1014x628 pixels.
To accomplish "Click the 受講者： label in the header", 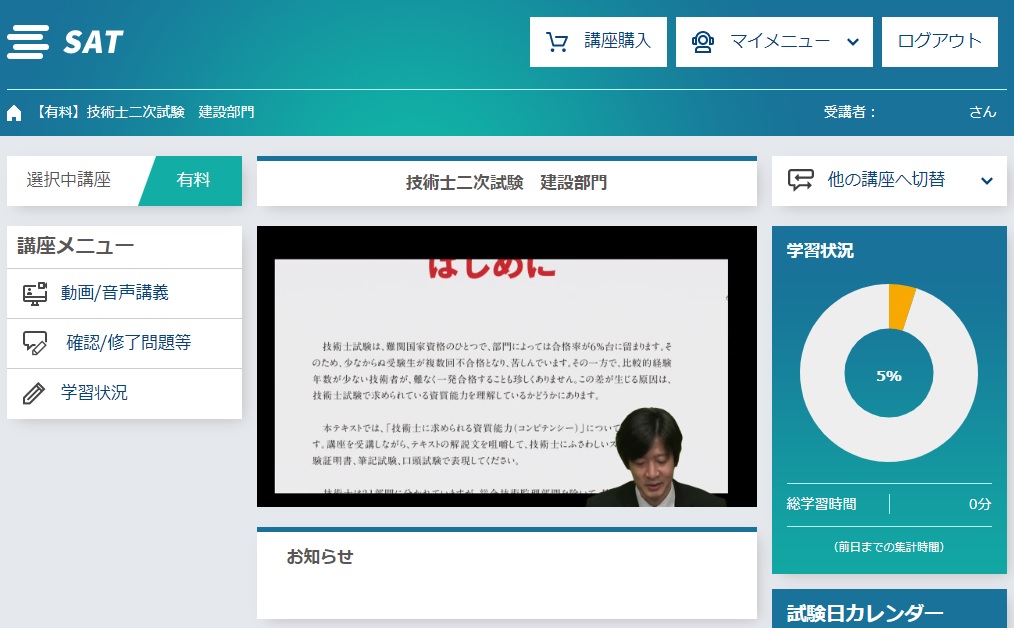I will (x=850, y=113).
